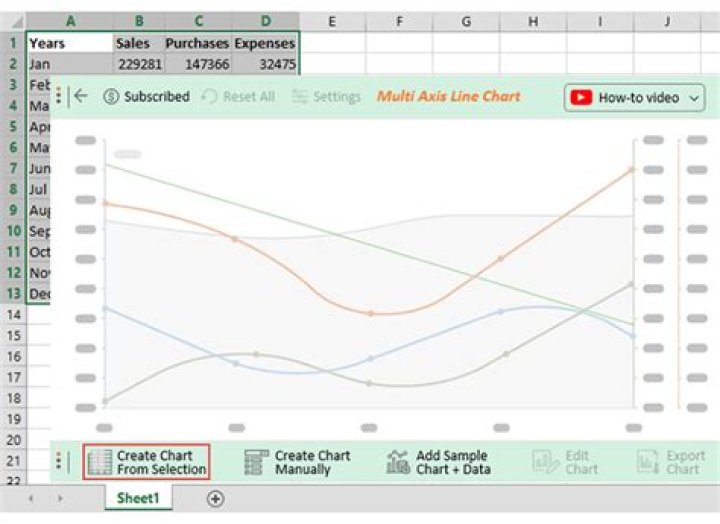Image resolution: width=720 pixels, height=524 pixels.
Task: Select row header 7
Action: click(x=13, y=168)
